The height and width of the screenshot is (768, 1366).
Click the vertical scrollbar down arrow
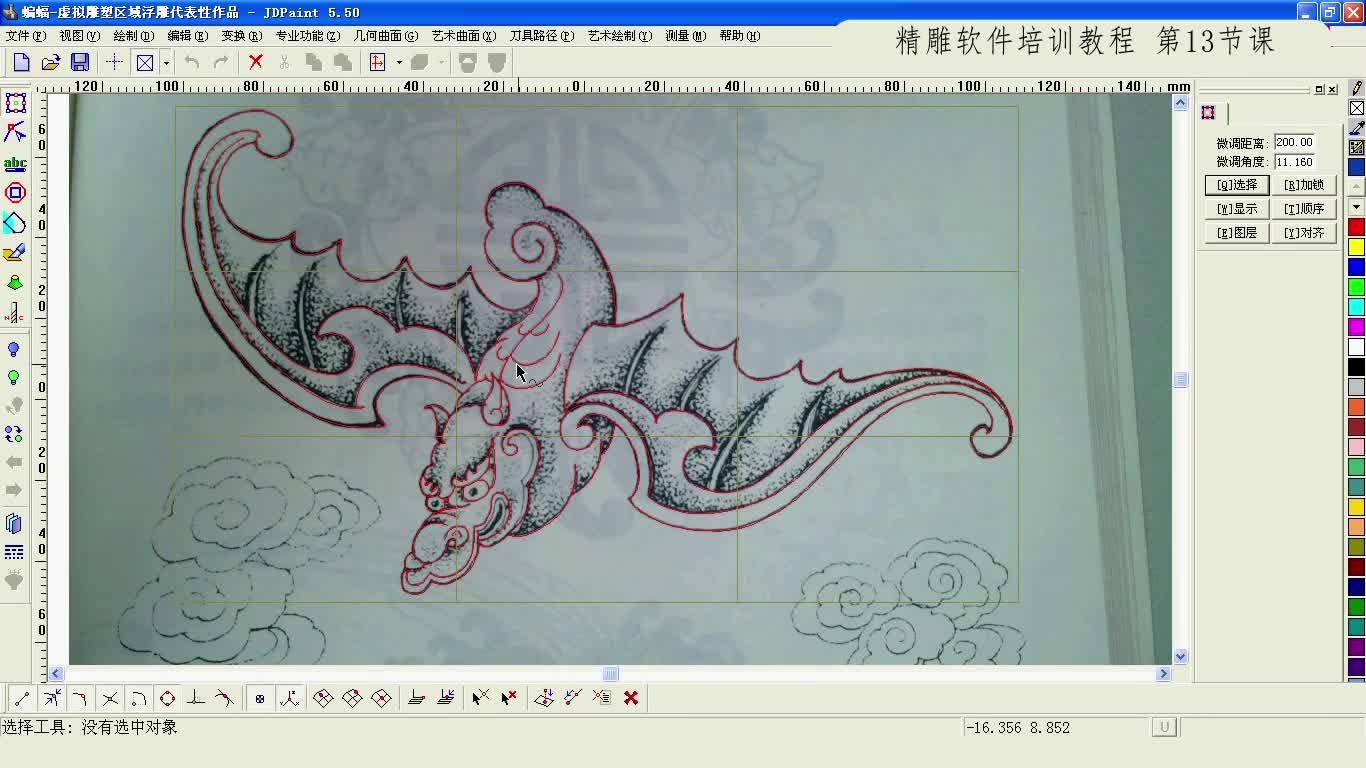(x=1181, y=656)
